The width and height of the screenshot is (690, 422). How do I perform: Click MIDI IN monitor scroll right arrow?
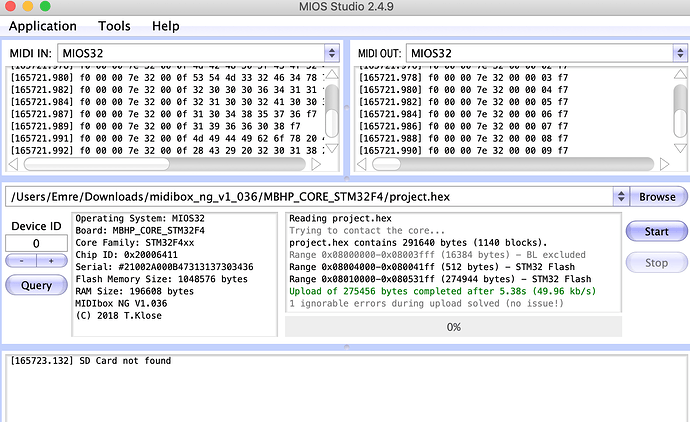point(316,165)
